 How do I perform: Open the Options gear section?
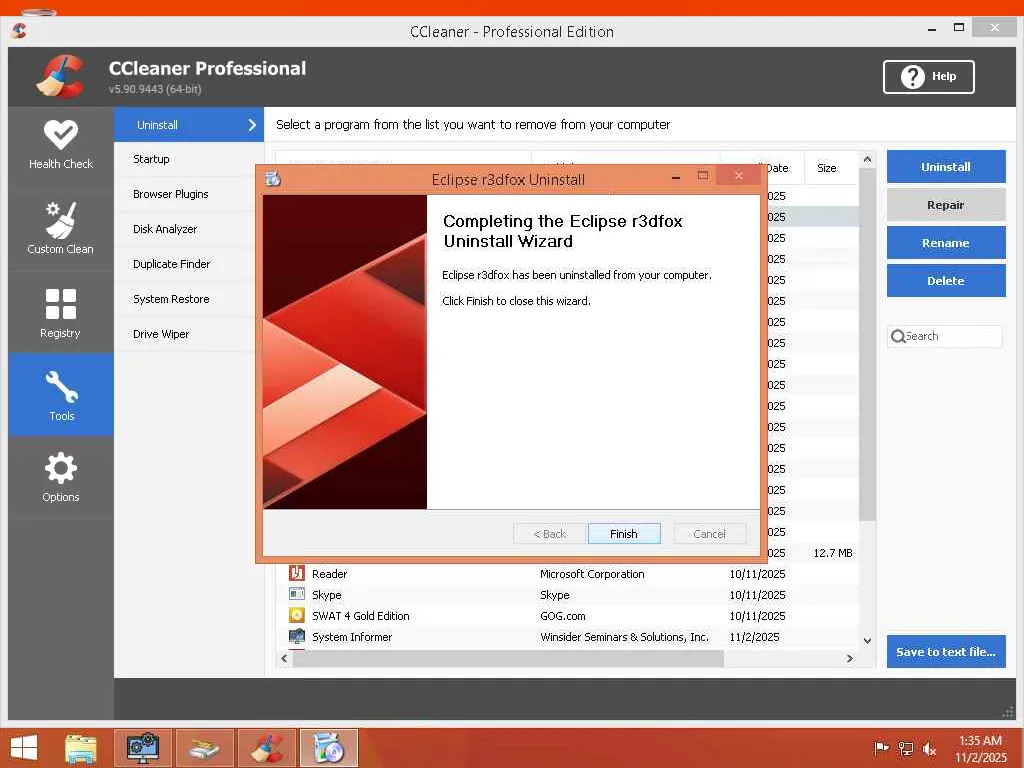[x=61, y=477]
